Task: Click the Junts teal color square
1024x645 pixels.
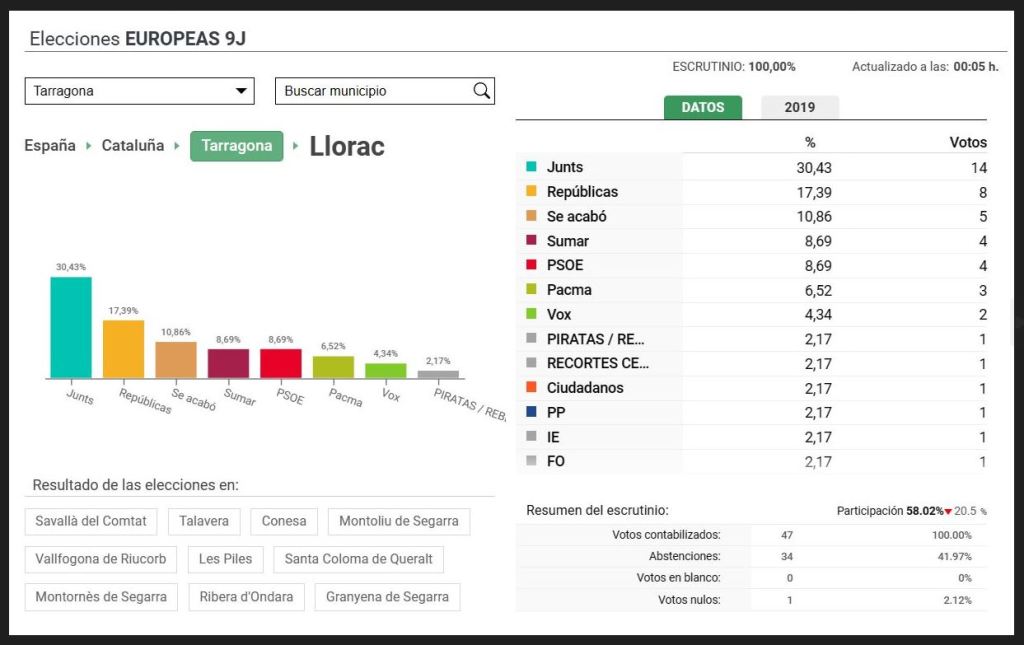Action: 531,167
